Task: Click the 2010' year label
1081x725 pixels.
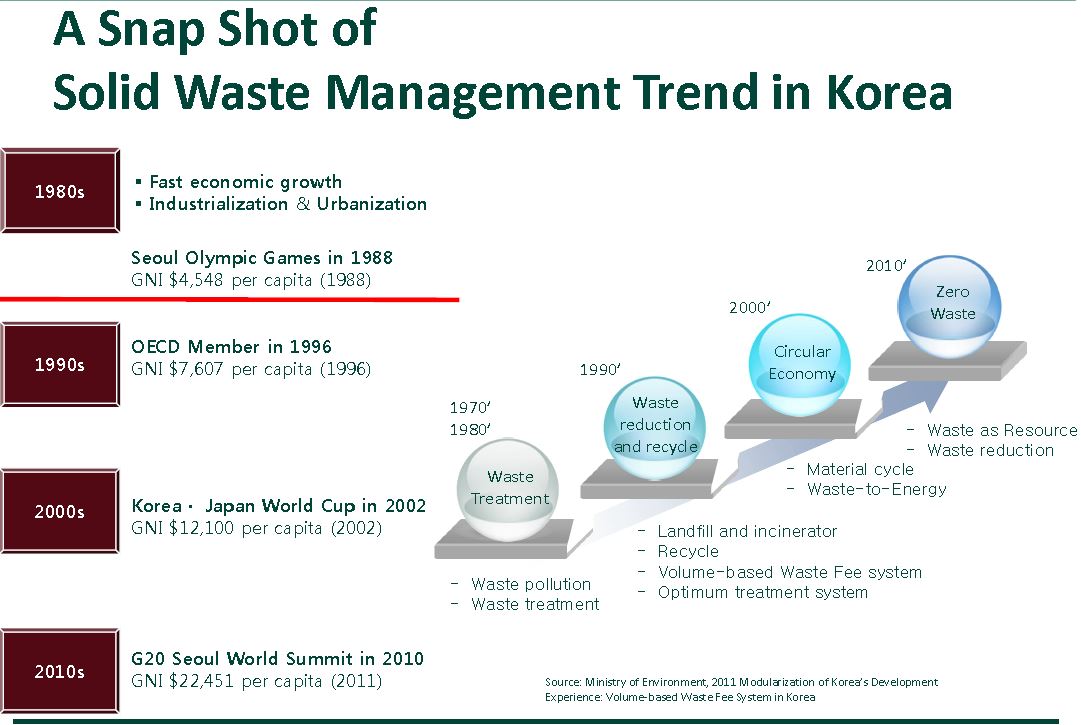Action: 887,265
